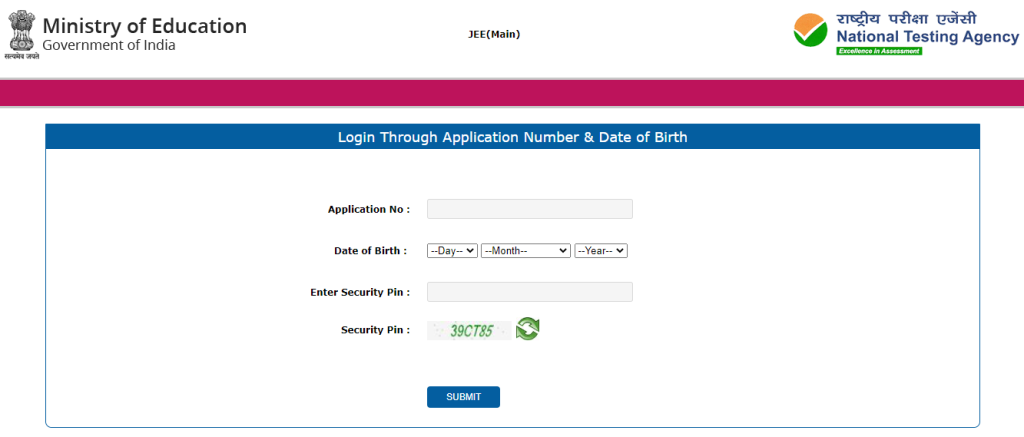
Task: Click the Enter Security Pin label
Action: [x=359, y=292]
